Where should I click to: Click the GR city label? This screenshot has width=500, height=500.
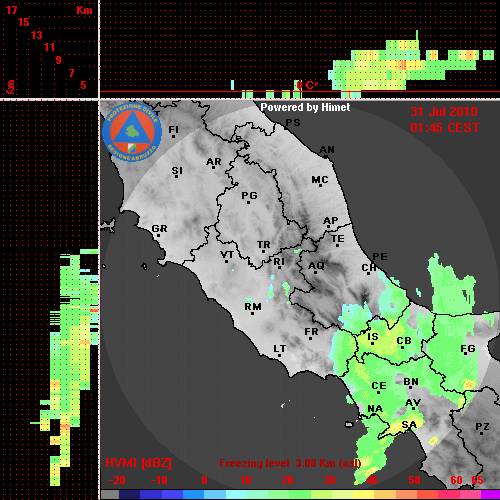coord(159,229)
